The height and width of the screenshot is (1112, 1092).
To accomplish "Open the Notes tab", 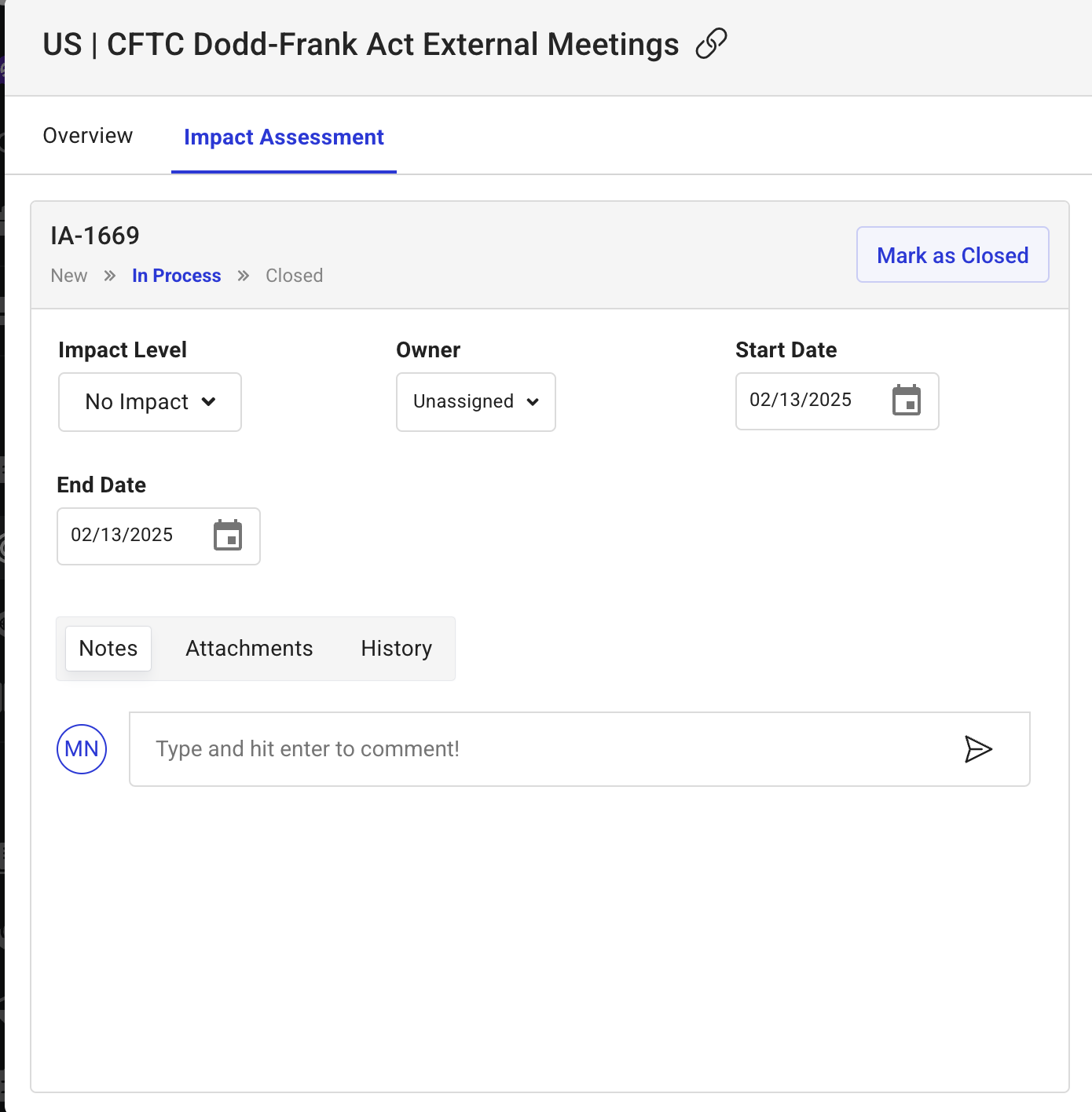I will [108, 649].
